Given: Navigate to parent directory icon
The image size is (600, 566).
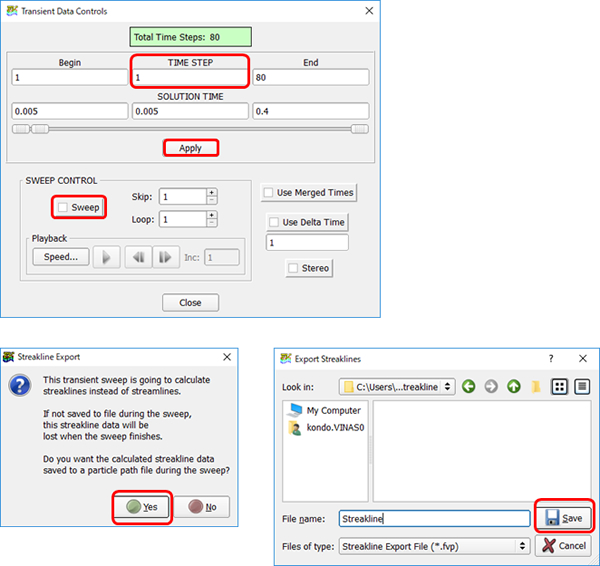Looking at the screenshot, I should [x=513, y=386].
